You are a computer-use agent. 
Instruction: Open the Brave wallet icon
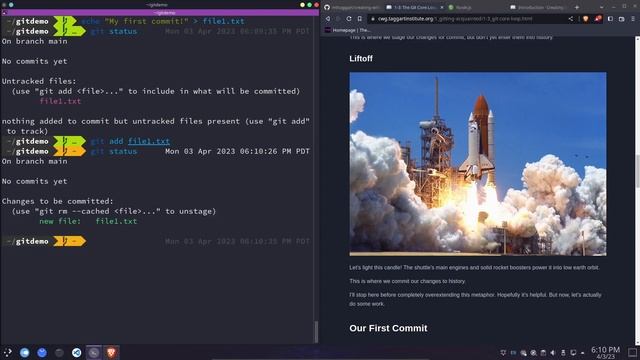(622, 19)
